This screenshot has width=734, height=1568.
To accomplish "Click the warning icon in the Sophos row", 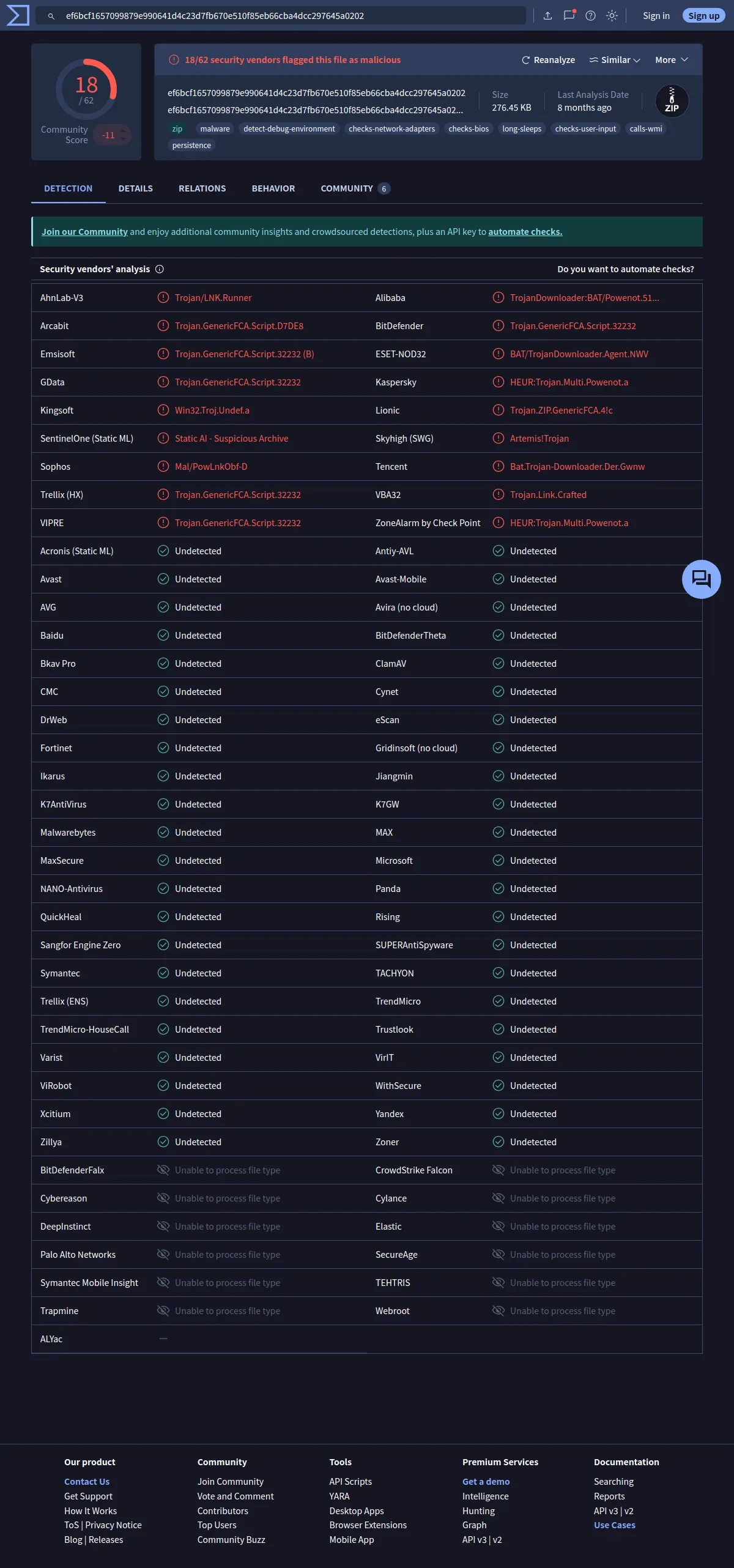I will 163,467.
